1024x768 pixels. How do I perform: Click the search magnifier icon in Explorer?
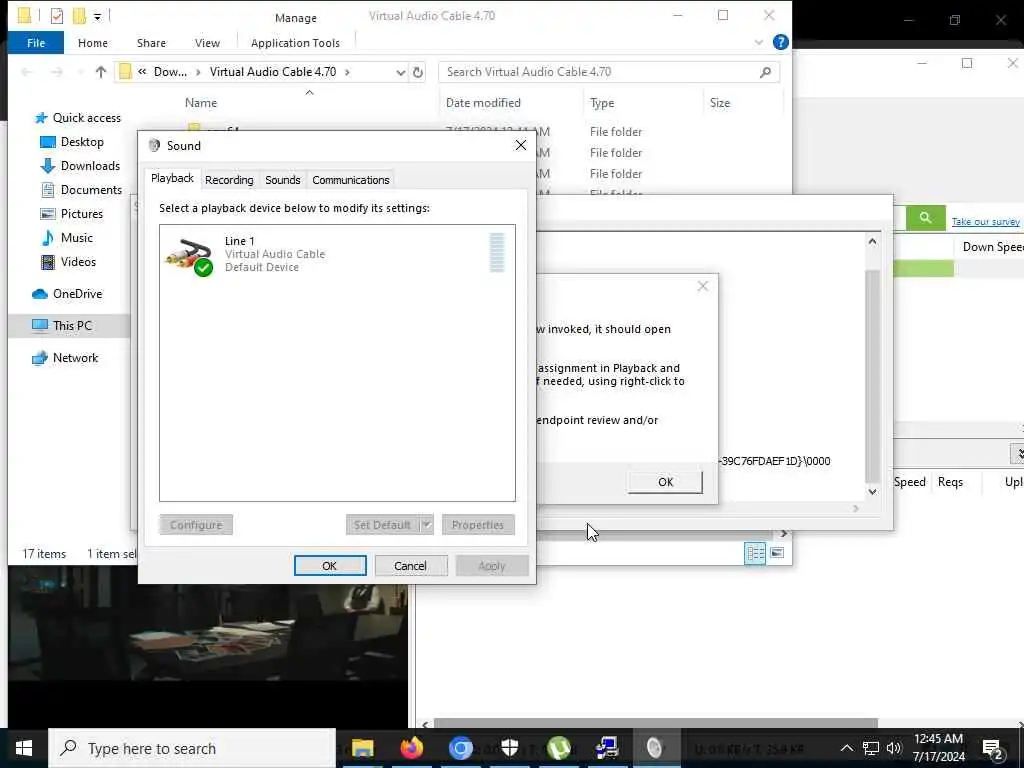tap(765, 72)
